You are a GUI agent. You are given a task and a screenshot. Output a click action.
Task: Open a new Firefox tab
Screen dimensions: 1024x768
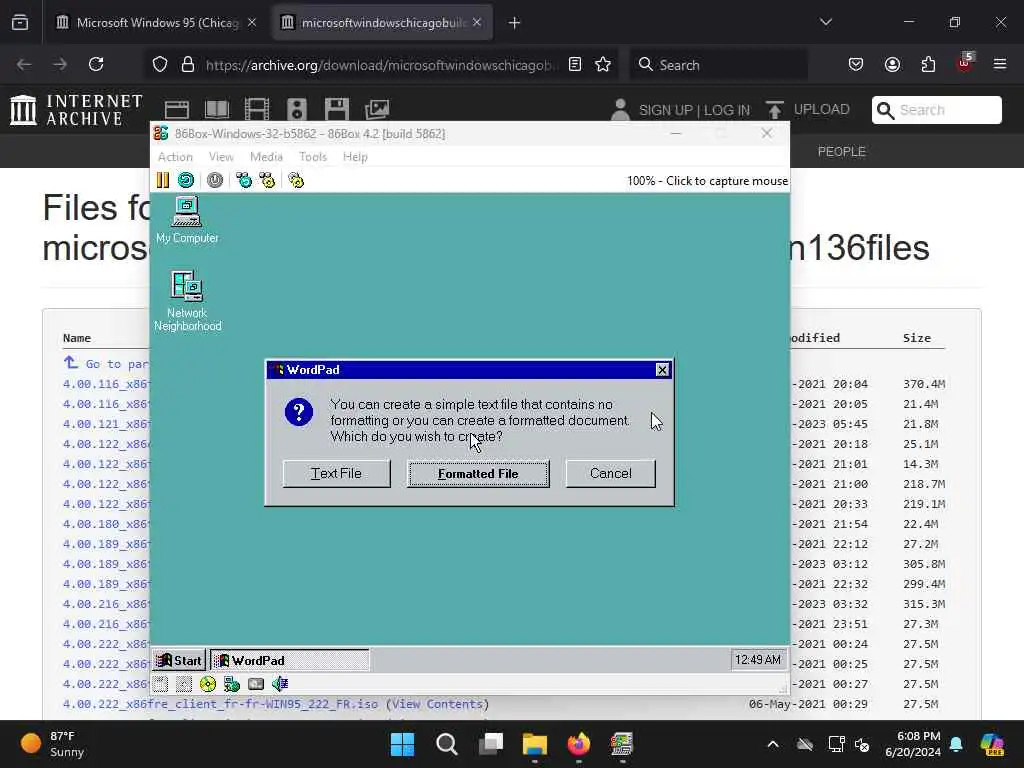pos(515,23)
